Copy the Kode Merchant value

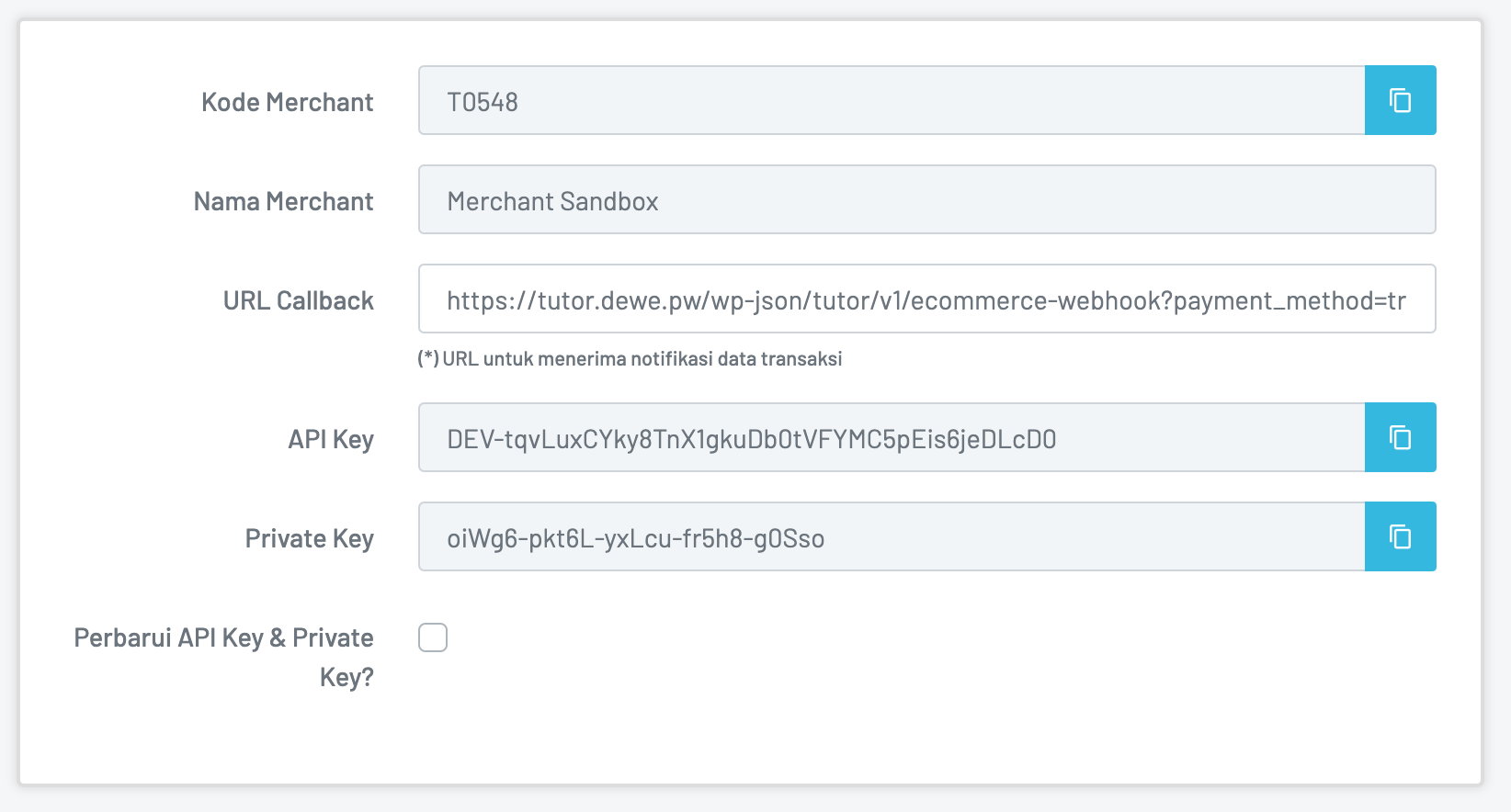1400,100
